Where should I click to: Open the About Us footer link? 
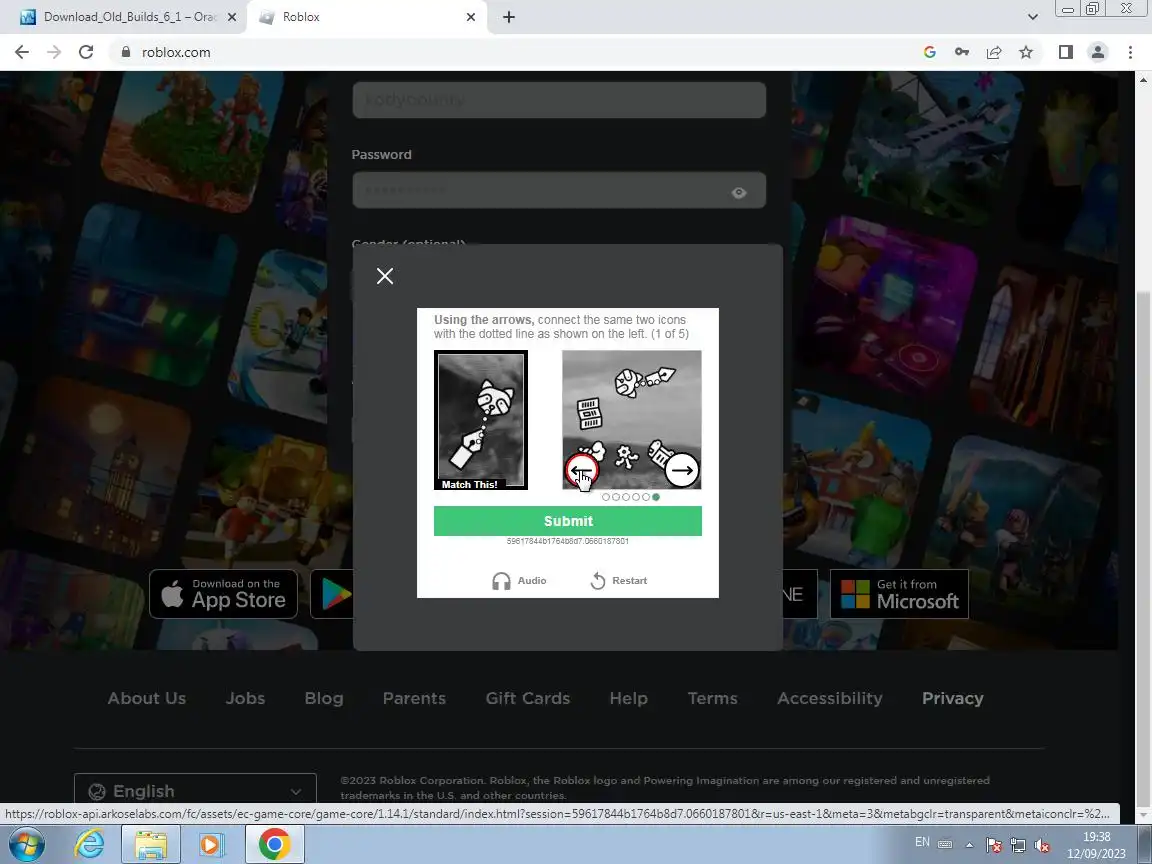click(147, 698)
